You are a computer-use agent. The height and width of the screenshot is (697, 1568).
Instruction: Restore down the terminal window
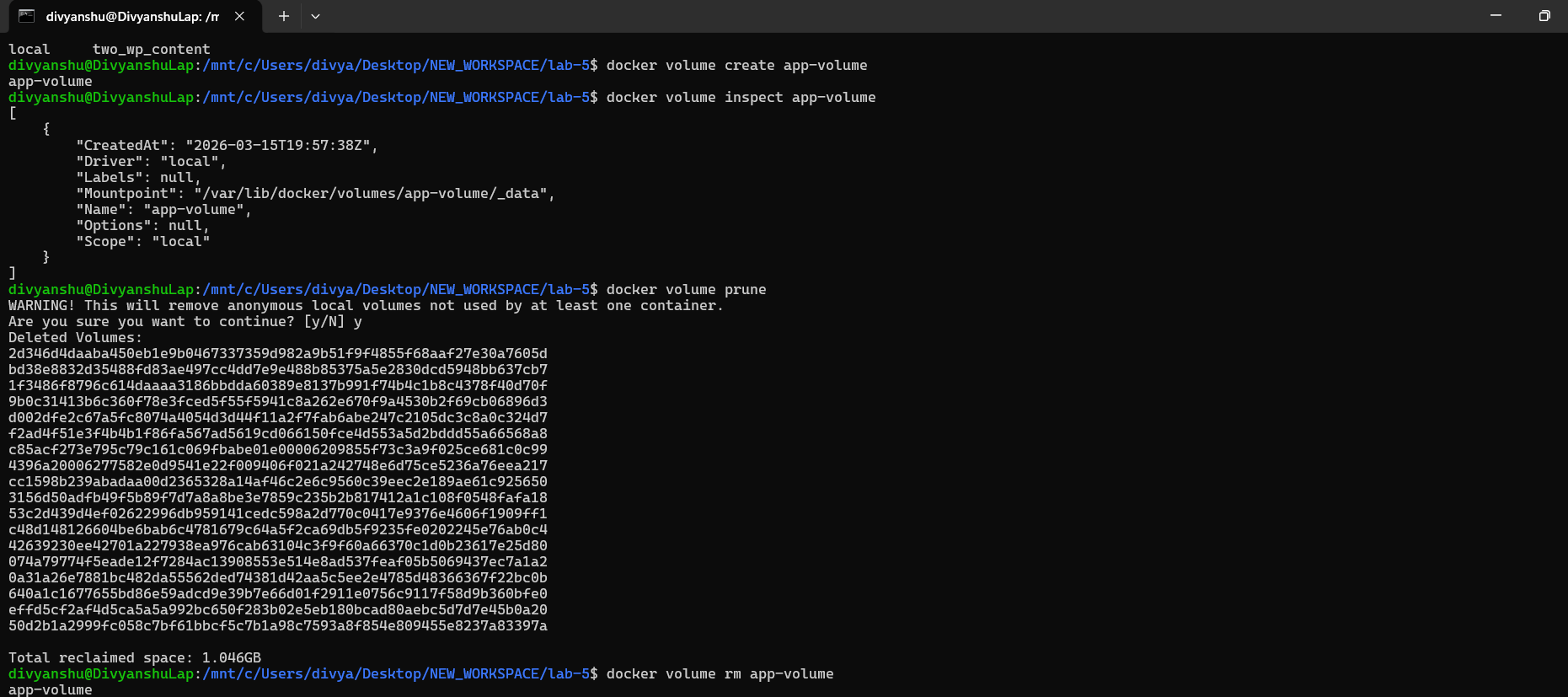pyautogui.click(x=1544, y=16)
